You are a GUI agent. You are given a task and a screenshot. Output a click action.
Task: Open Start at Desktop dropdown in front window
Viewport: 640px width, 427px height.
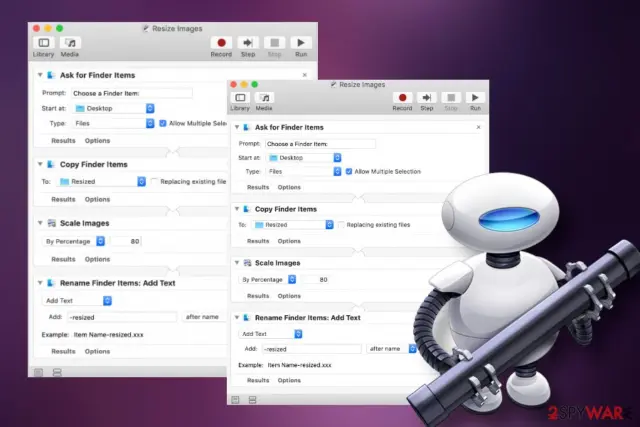pos(304,158)
